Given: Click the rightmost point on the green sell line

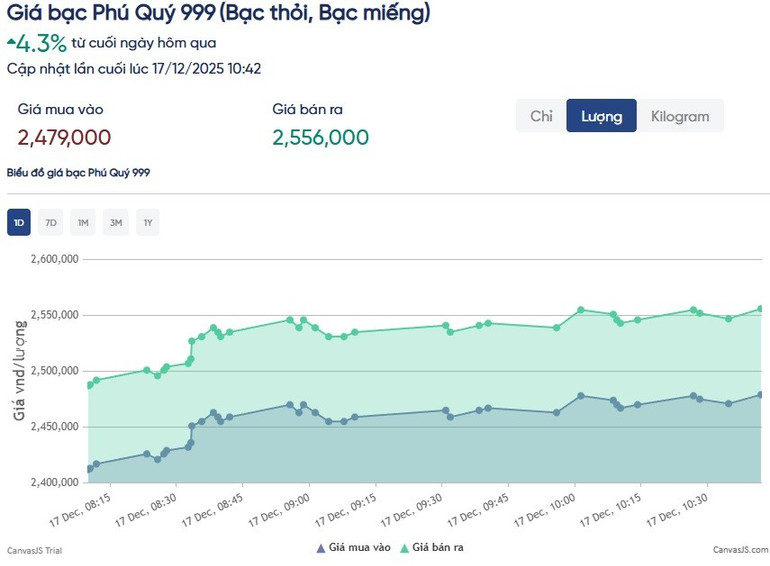Looking at the screenshot, I should click(x=760, y=309).
